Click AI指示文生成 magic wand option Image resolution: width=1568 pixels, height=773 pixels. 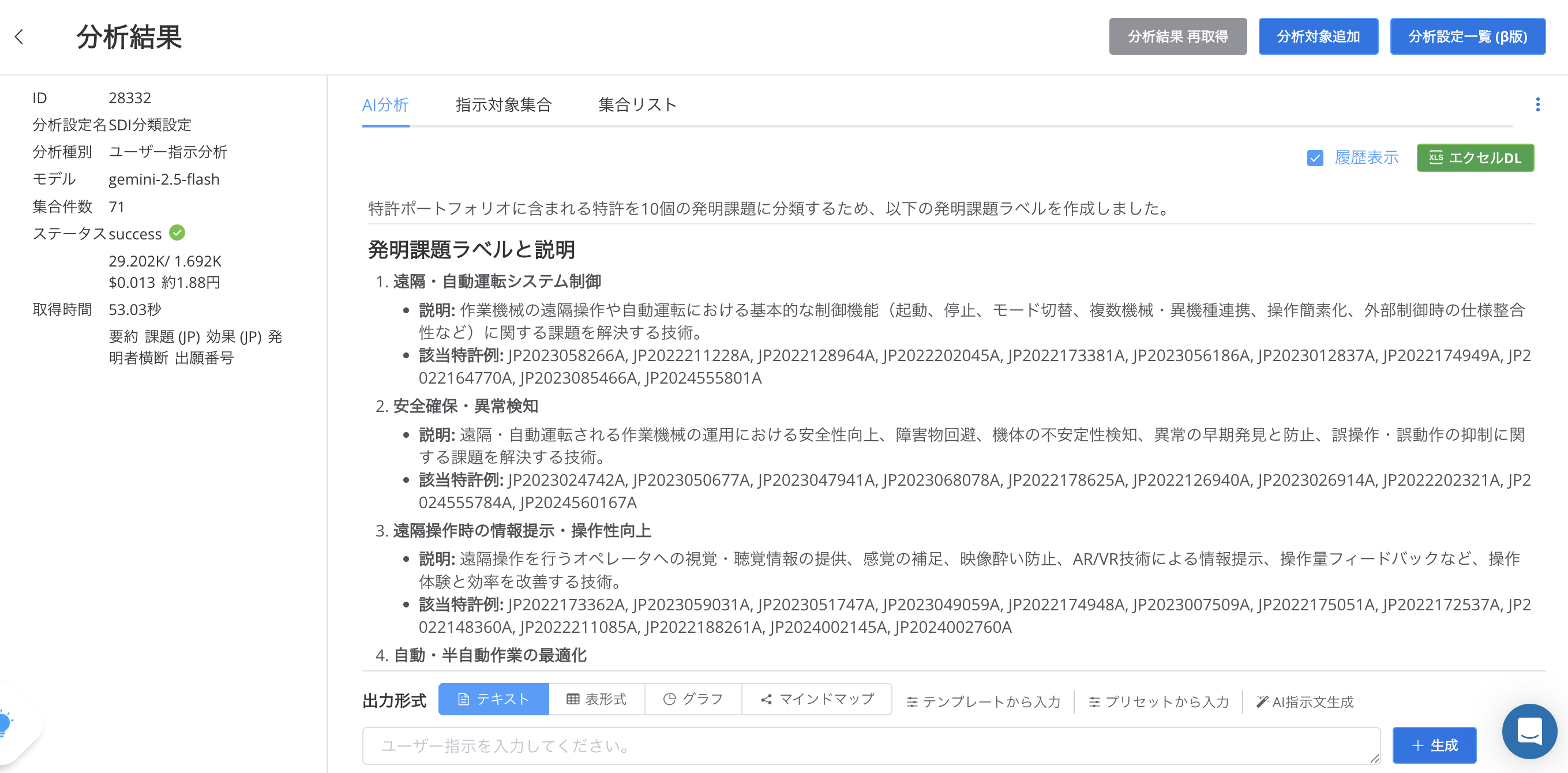(1305, 702)
